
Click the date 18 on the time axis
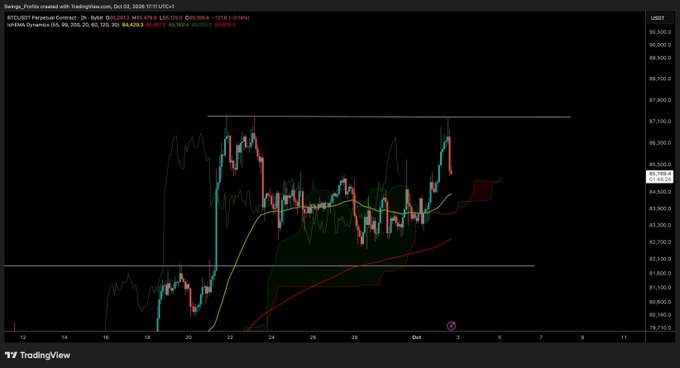tap(147, 337)
